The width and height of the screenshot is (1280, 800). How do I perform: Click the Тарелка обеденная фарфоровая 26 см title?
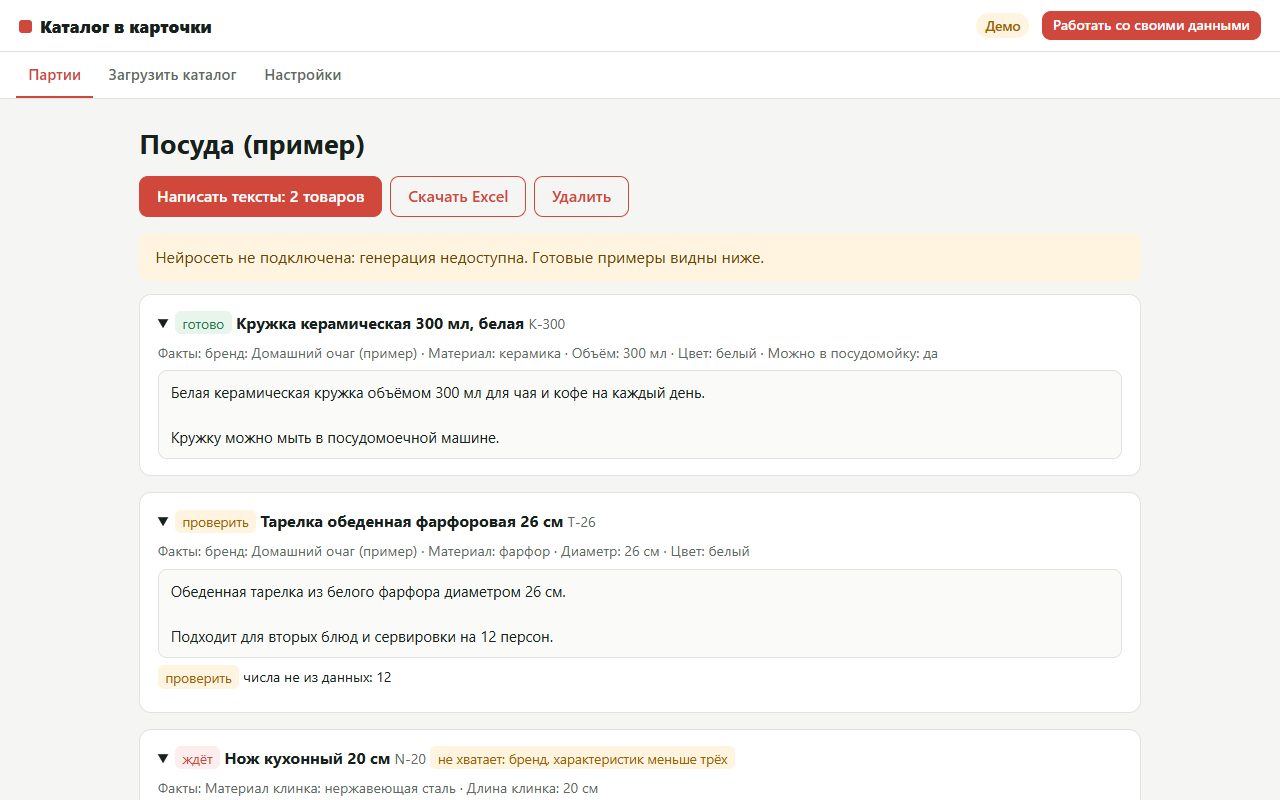pos(412,521)
